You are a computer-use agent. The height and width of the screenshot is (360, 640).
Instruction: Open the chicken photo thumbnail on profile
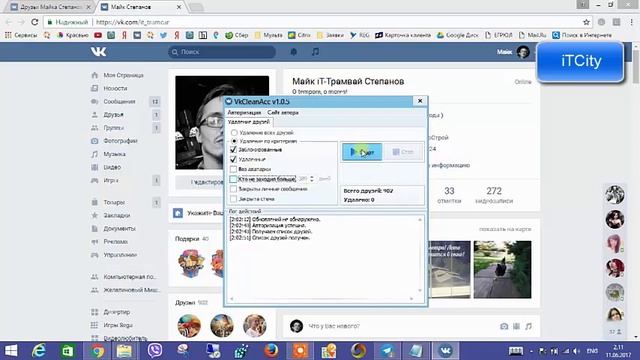(502, 269)
